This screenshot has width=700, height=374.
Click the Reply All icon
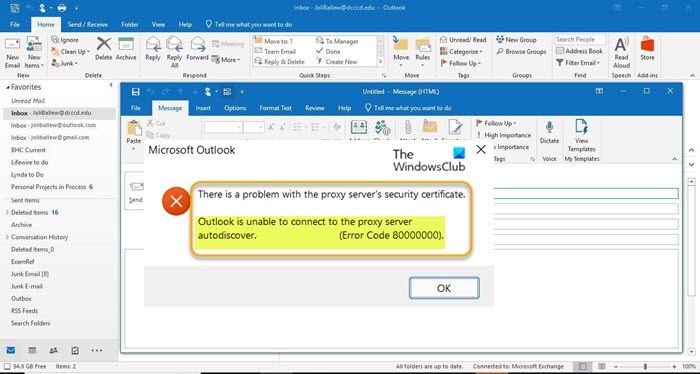174,44
